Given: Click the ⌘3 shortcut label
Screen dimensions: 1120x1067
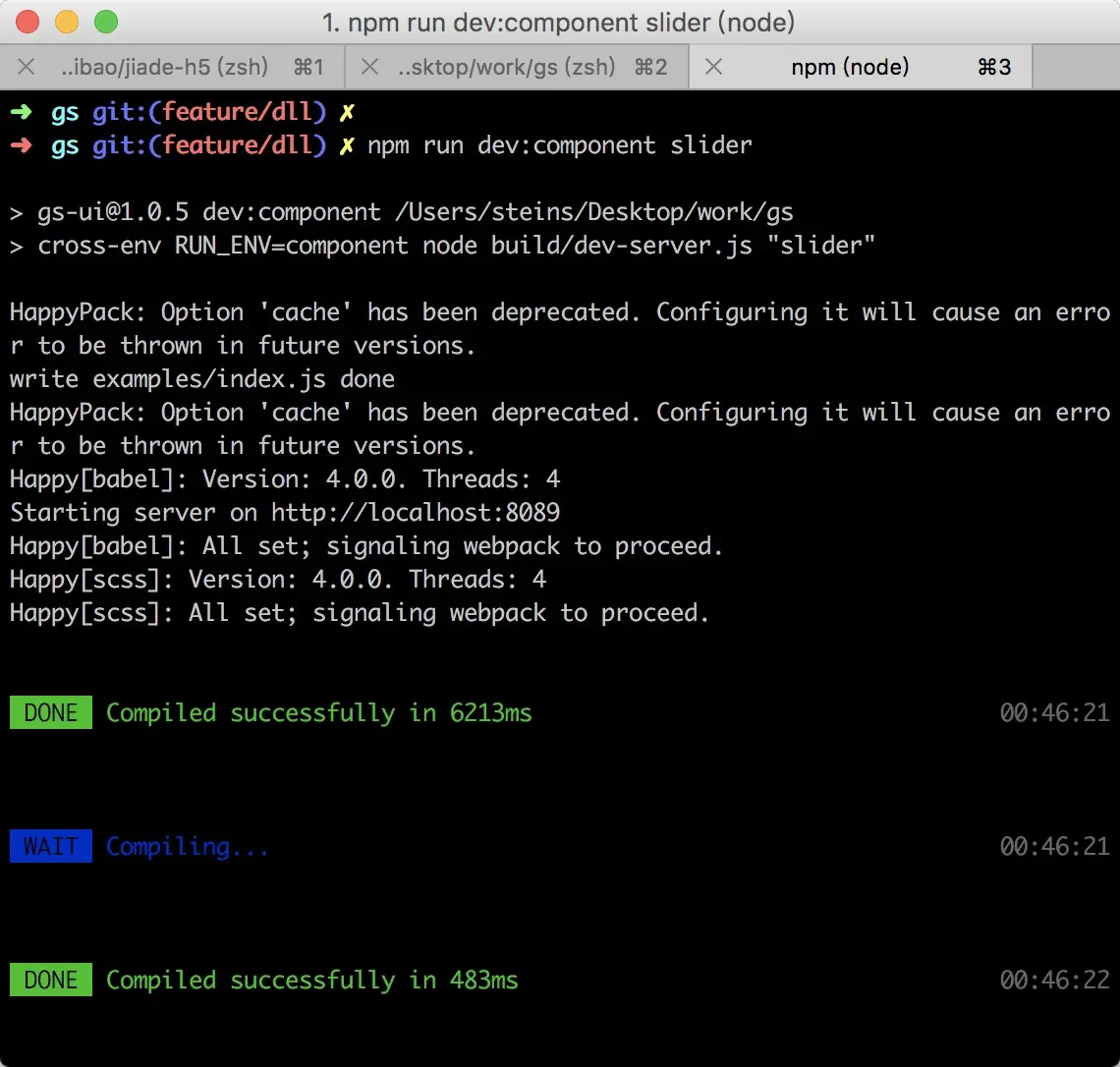Looking at the screenshot, I should coord(994,67).
